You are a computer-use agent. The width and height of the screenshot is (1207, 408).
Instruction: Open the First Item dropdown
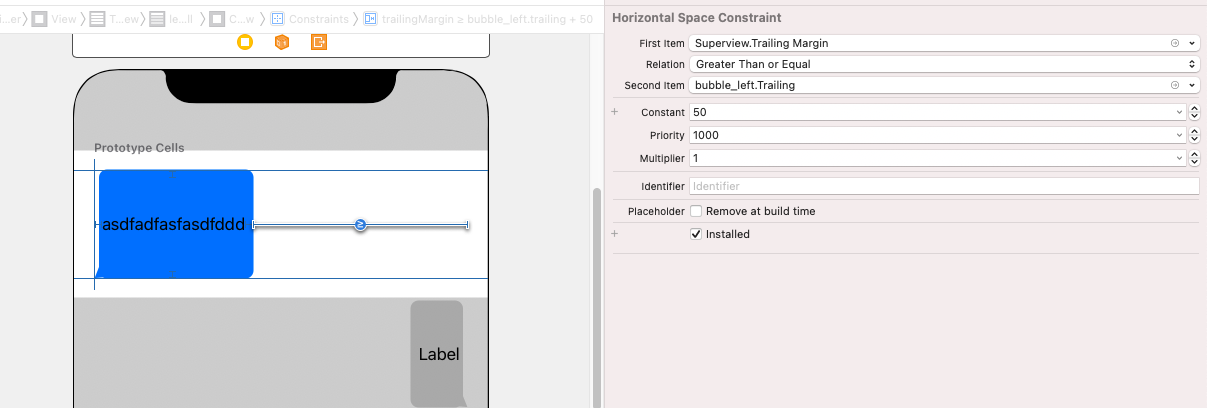1192,44
